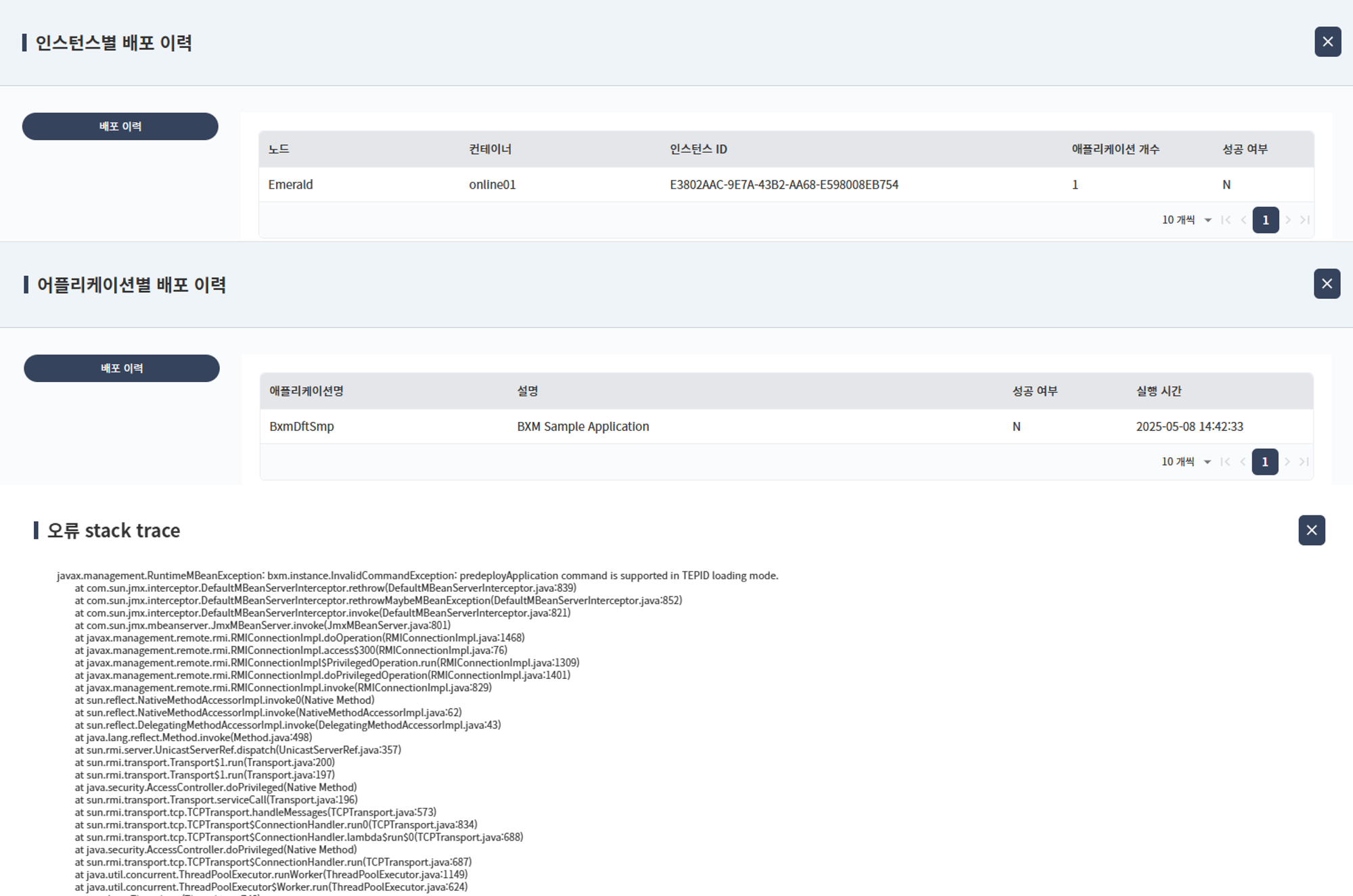Screen dimensions: 1353x896
Task: Open 10 개씩 dropdown in application table
Action: (1186, 462)
